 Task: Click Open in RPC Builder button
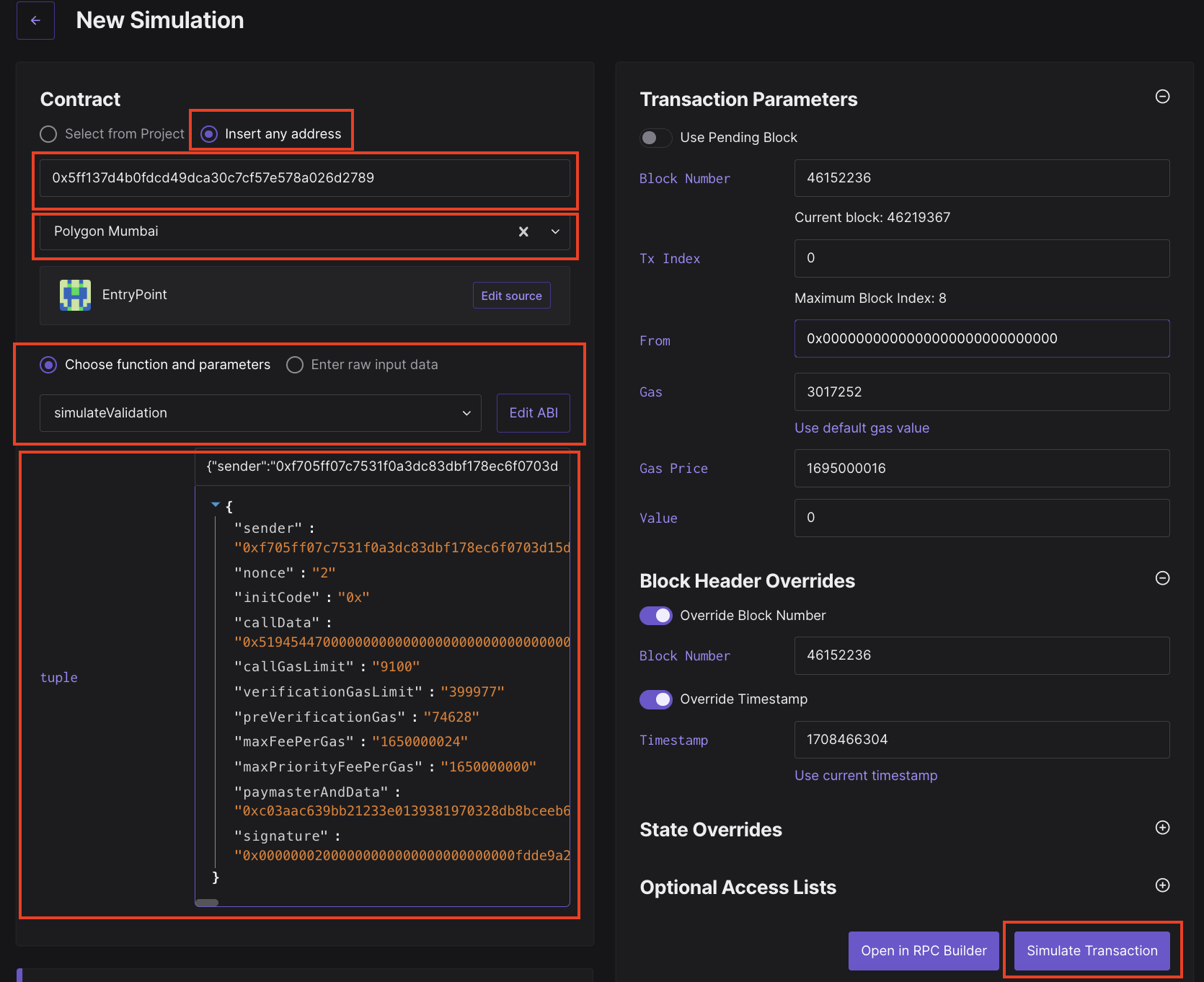pos(923,950)
